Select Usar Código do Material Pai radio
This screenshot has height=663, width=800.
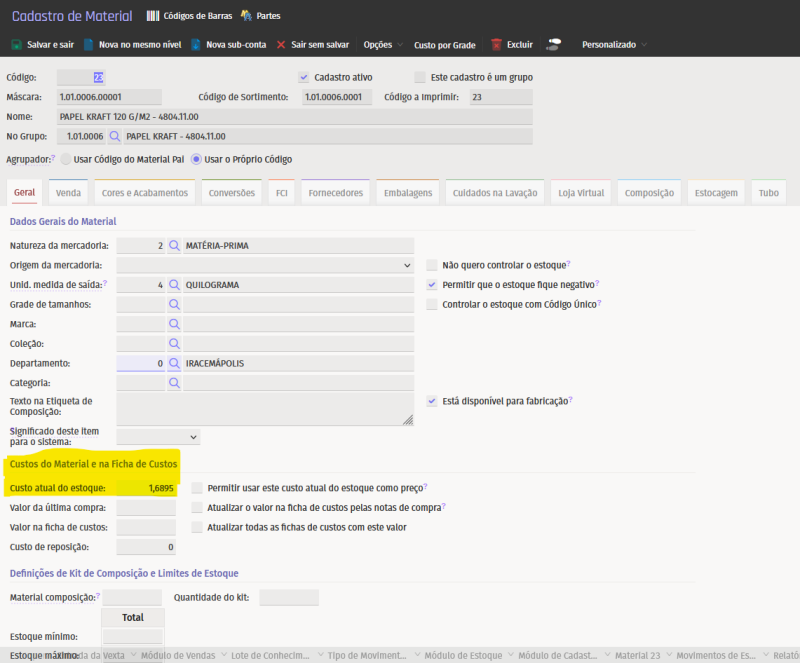pyautogui.click(x=66, y=159)
